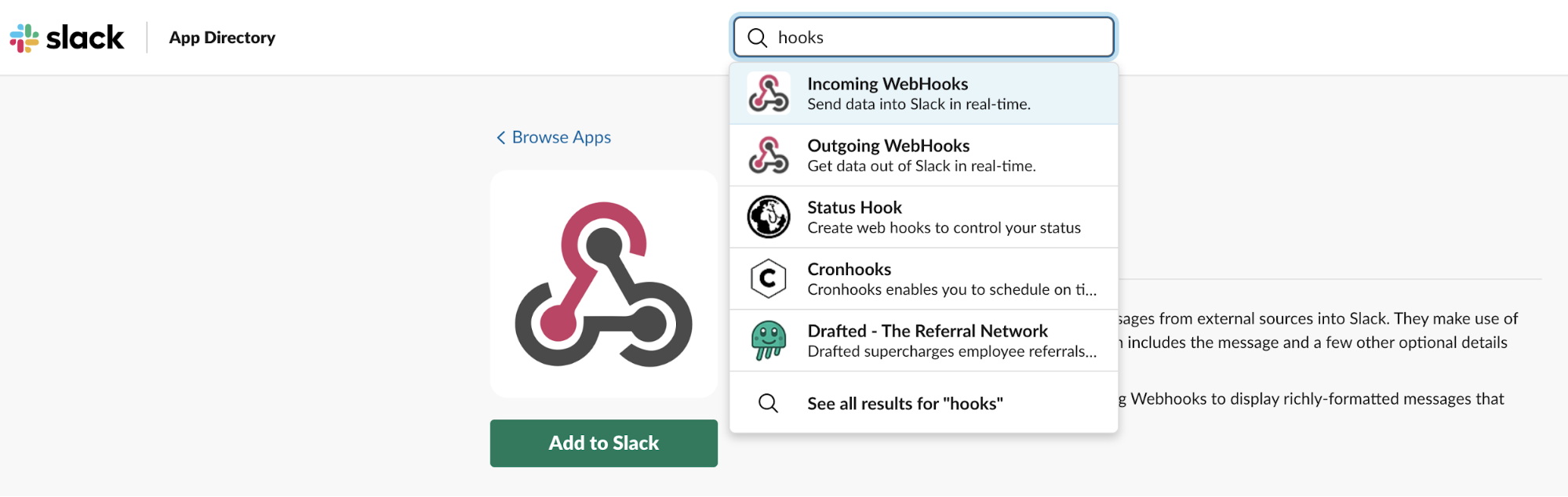Open the large webhook app logo
This screenshot has width=1568, height=497.
[x=603, y=283]
